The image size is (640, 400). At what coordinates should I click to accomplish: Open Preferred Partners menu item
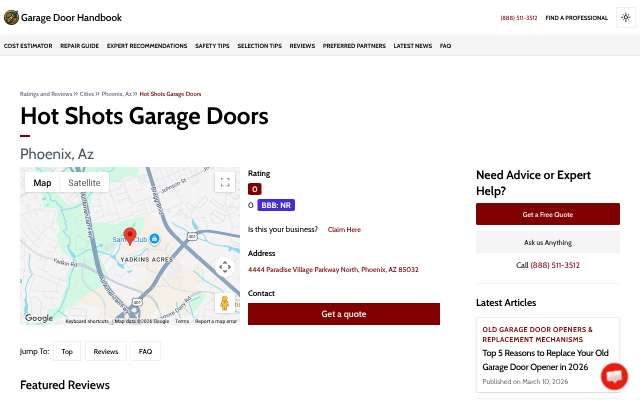pos(354,46)
